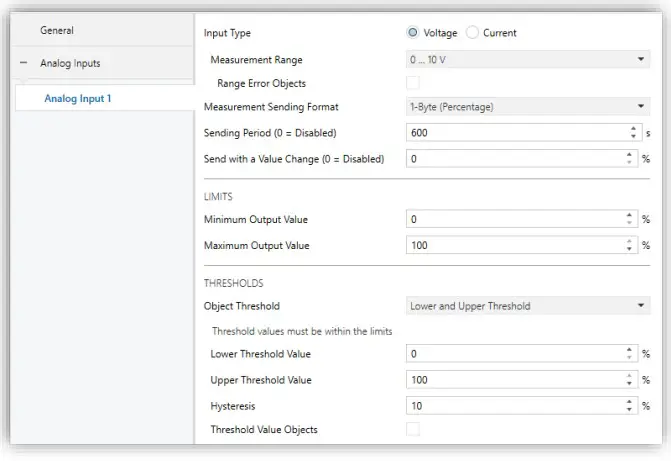Expand the Object Threshold dropdown
Screen dimensions: 671x461
click(528, 306)
